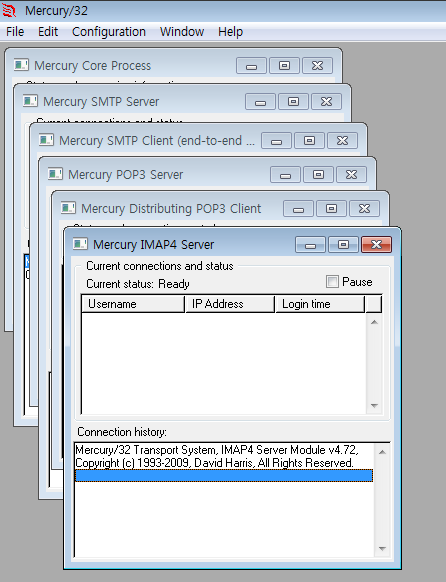Screen dimensions: 446x582
Task: Minimize the Mercury SMTP Client window
Action: click(x=276, y=141)
